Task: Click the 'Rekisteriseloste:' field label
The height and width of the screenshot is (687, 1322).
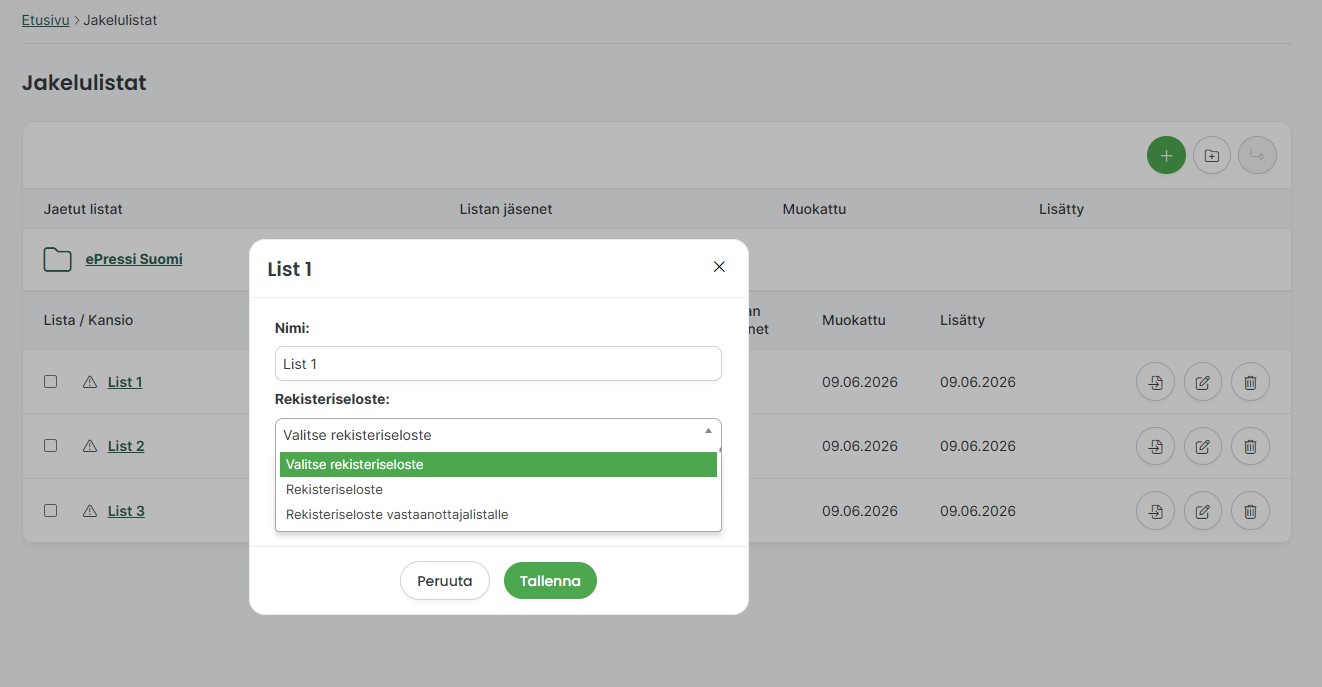Action: tap(332, 399)
